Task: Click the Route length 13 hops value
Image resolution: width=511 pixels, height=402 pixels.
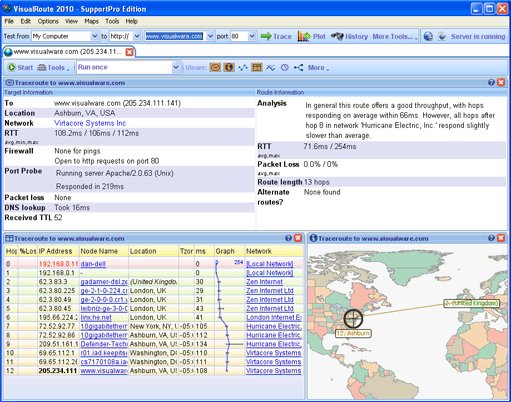Action: (x=316, y=182)
